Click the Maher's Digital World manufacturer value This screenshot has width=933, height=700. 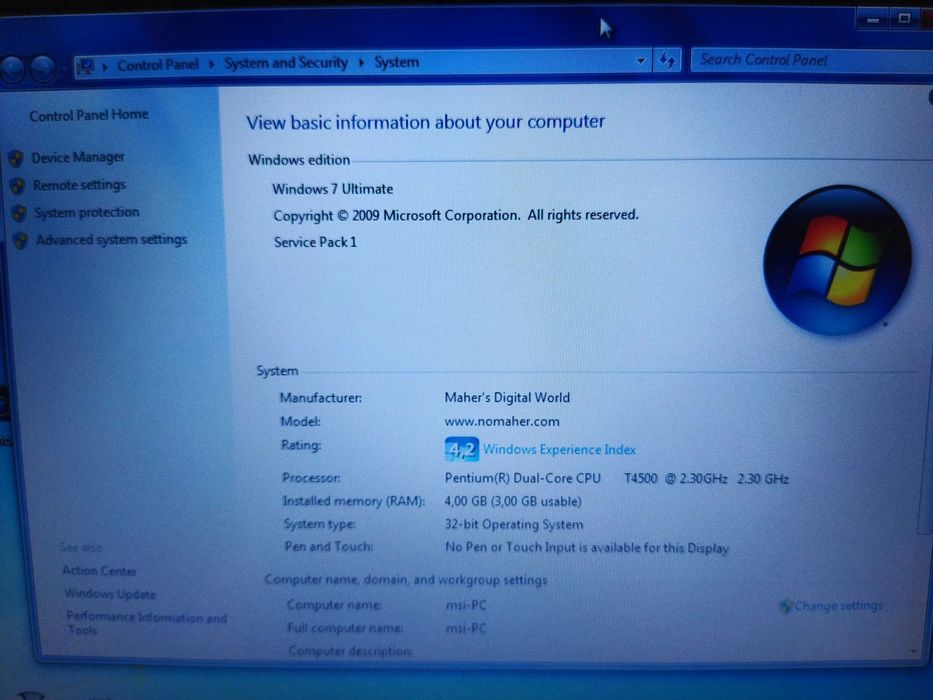tap(507, 398)
